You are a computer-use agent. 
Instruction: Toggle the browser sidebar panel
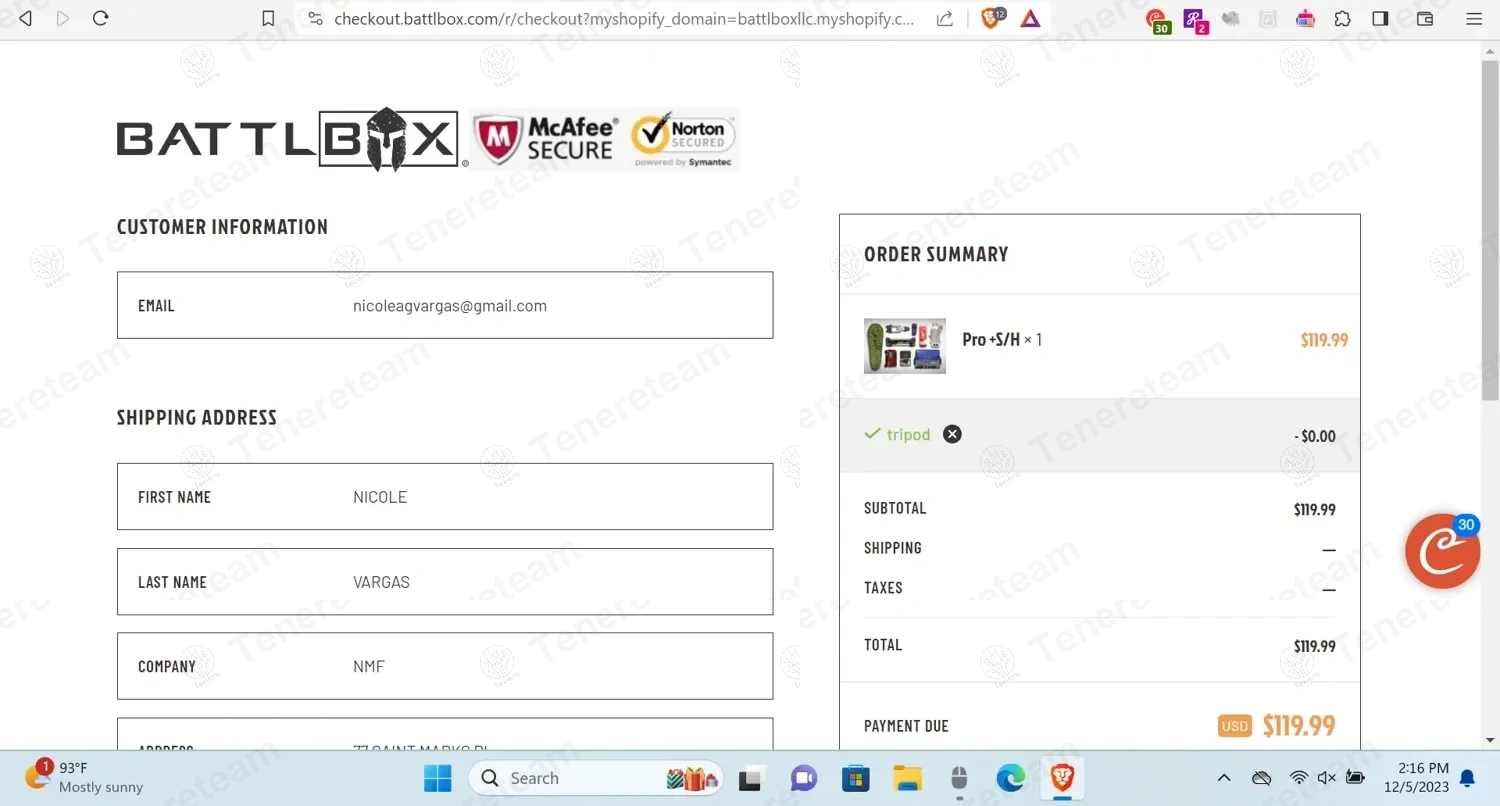tap(1381, 19)
